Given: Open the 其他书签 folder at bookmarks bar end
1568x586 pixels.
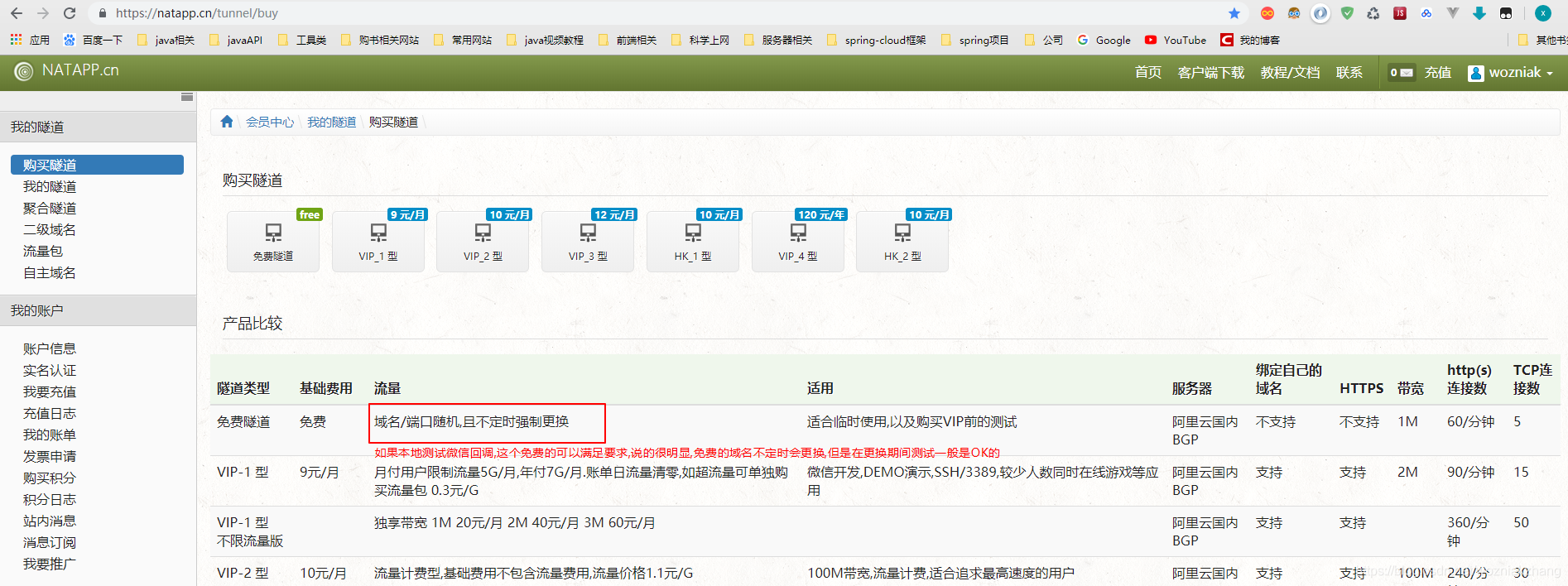Looking at the screenshot, I should pos(1542,40).
